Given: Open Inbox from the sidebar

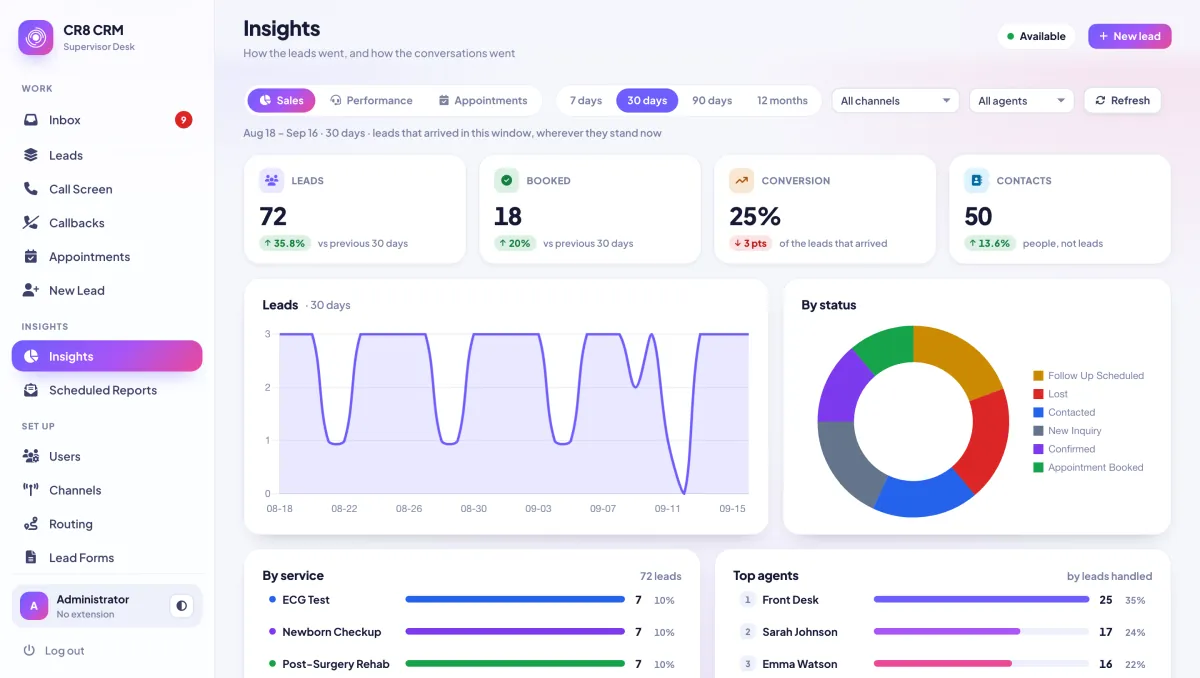Looking at the screenshot, I should [107, 120].
